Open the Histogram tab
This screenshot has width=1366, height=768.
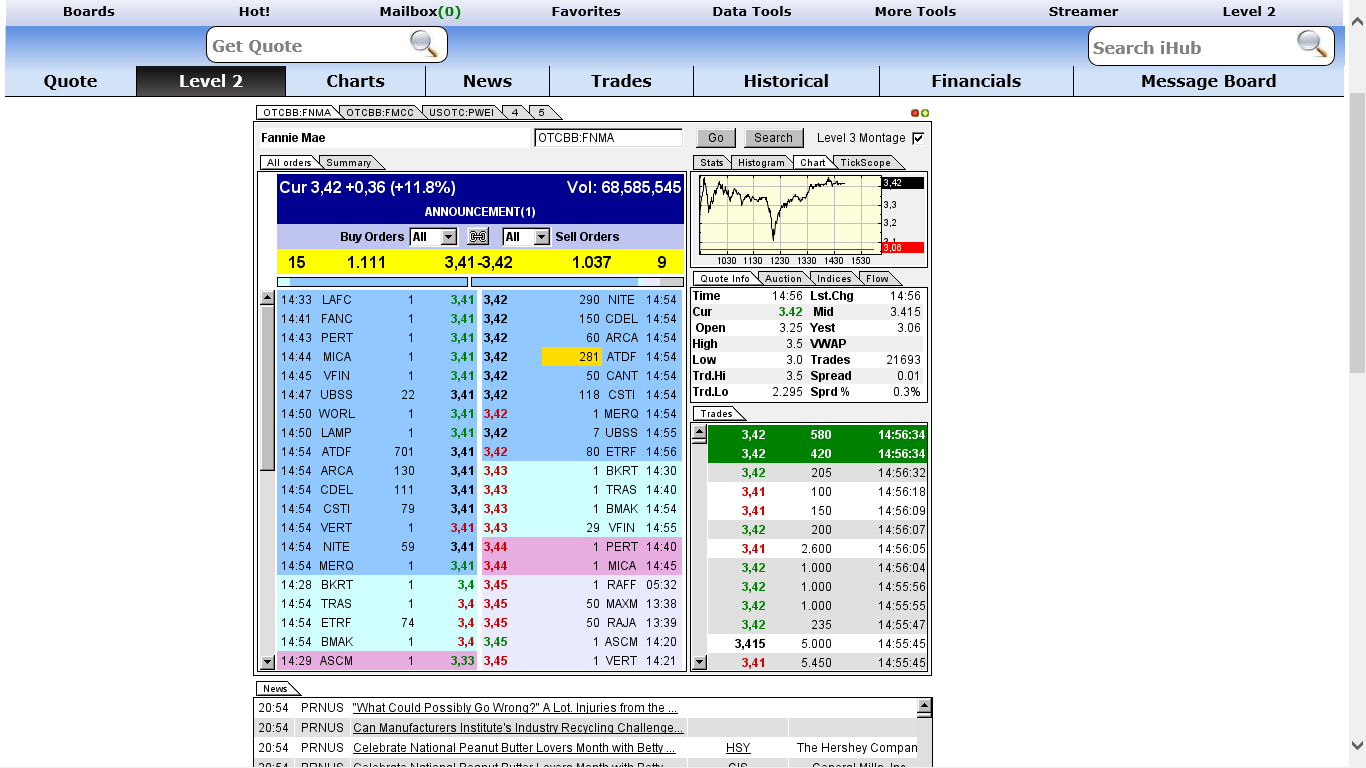pos(761,163)
